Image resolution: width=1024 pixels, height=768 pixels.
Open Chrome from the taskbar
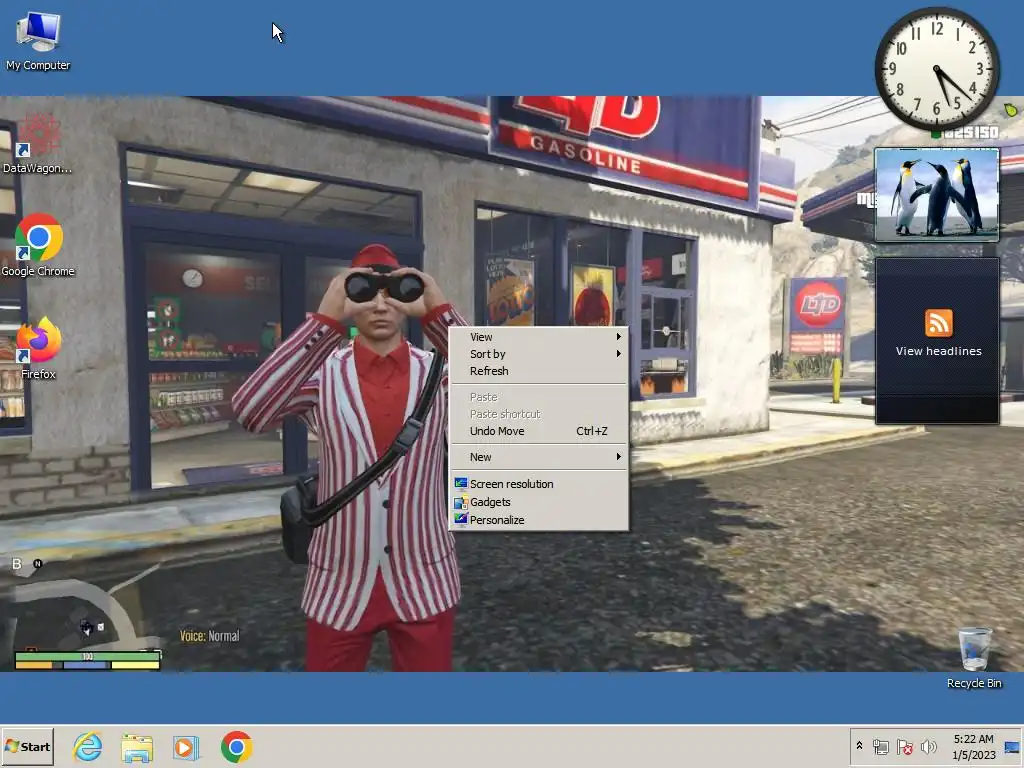pyautogui.click(x=236, y=746)
